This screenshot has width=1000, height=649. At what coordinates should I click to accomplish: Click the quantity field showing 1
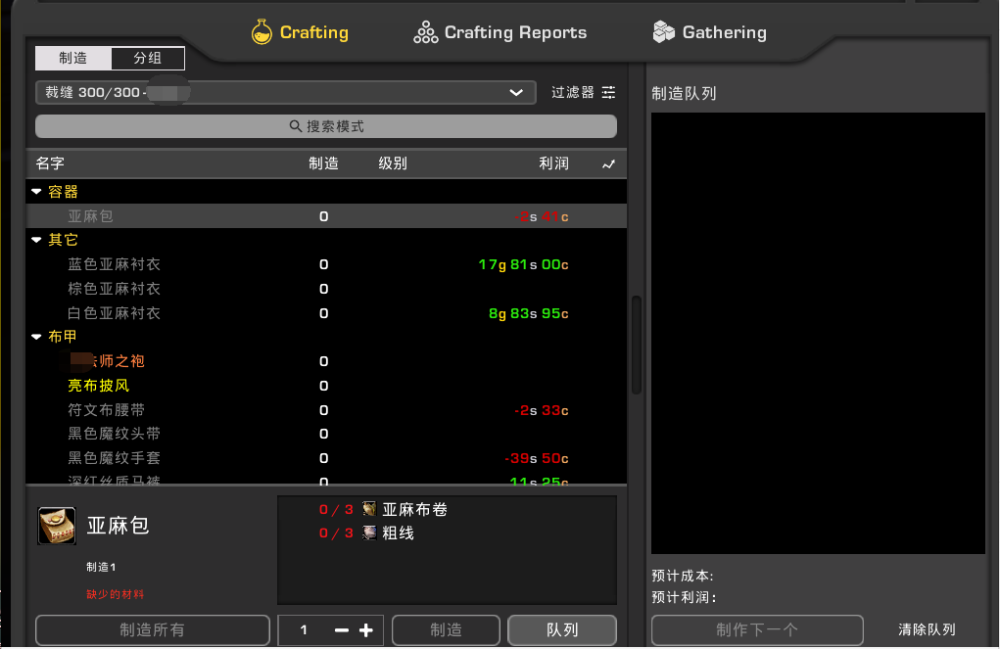304,630
